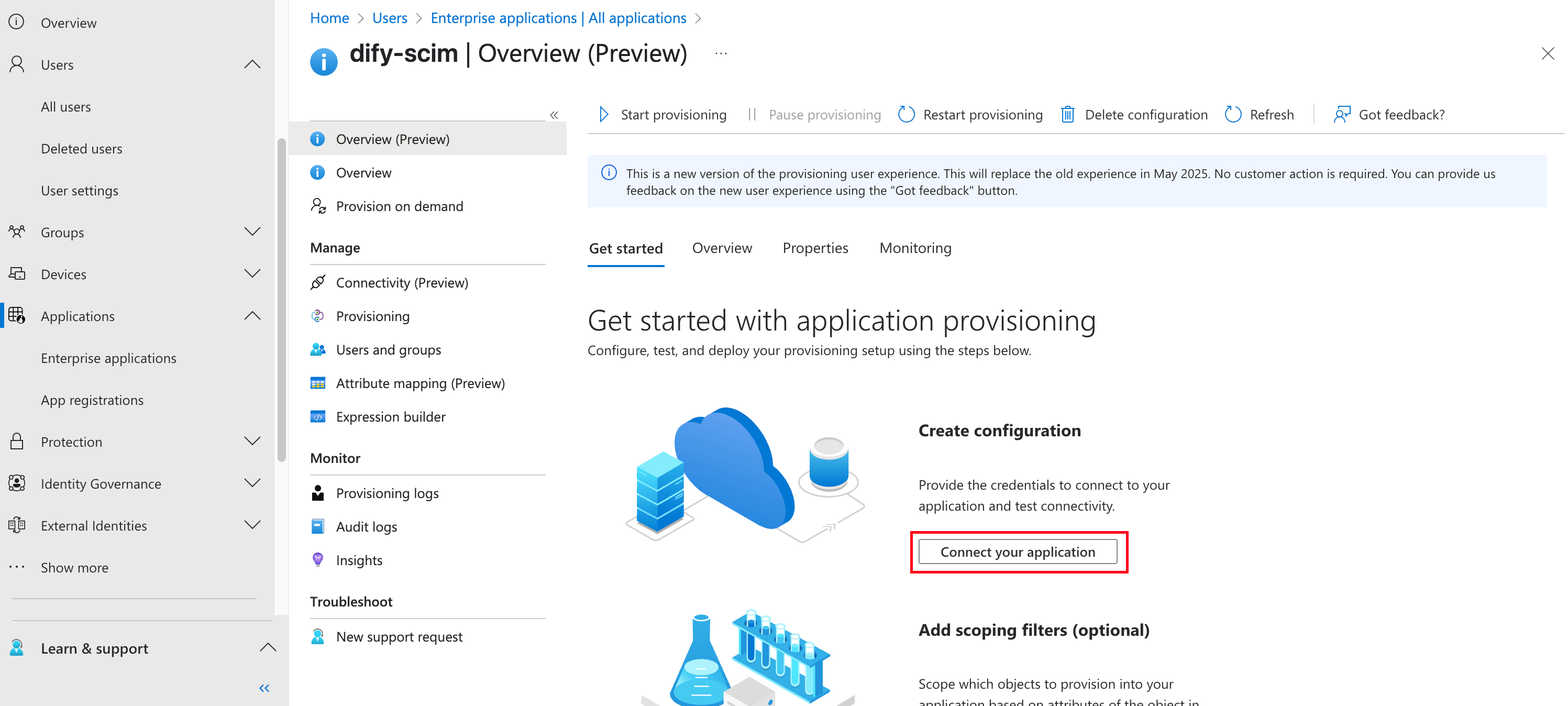Expand the Protection section chevron
Image resolution: width=1568 pixels, height=706 pixels.
pyautogui.click(x=252, y=441)
